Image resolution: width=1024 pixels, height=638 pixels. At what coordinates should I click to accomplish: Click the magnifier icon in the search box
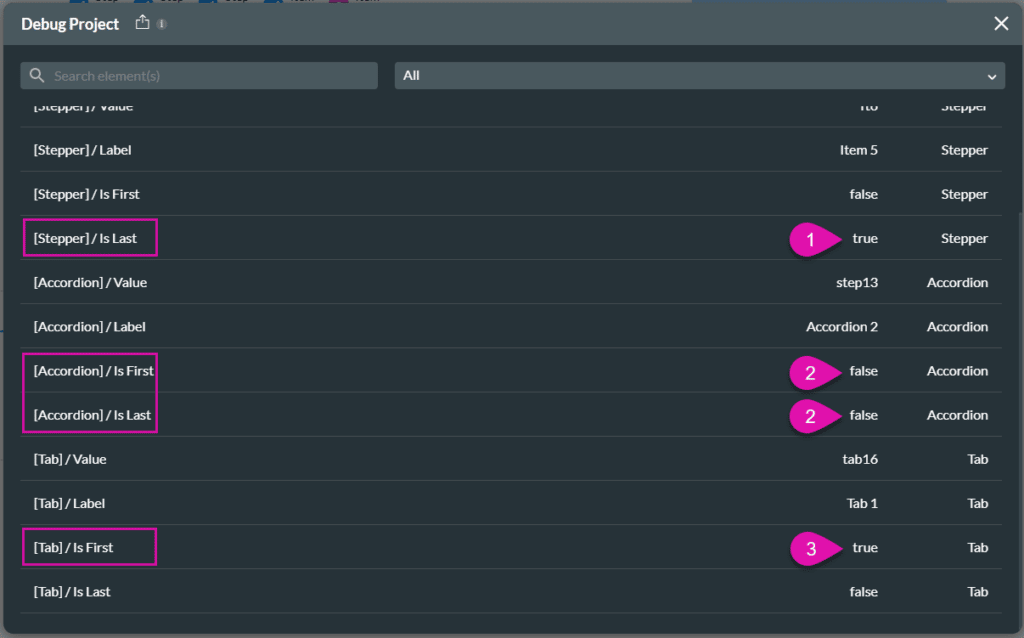pos(38,76)
